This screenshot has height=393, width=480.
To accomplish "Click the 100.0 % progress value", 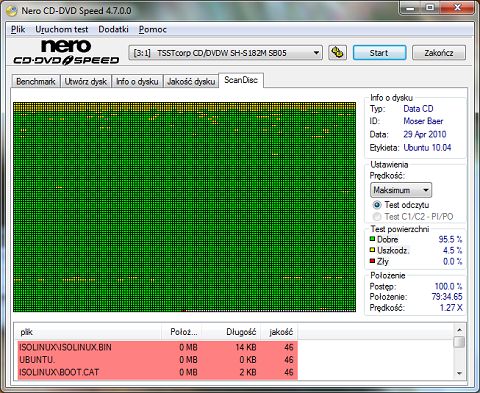I will pos(448,286).
